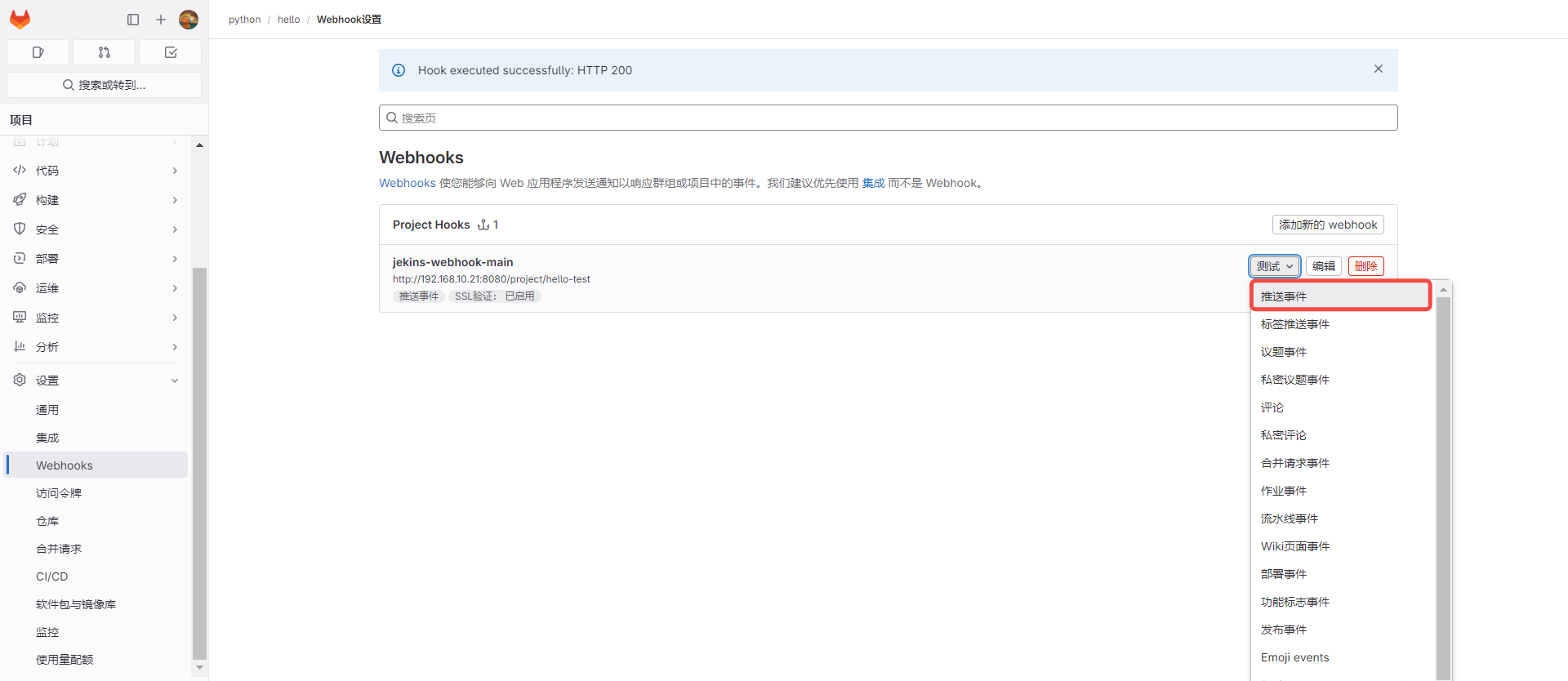Open the user avatar menu
The height and width of the screenshot is (681, 1568).
click(x=189, y=20)
